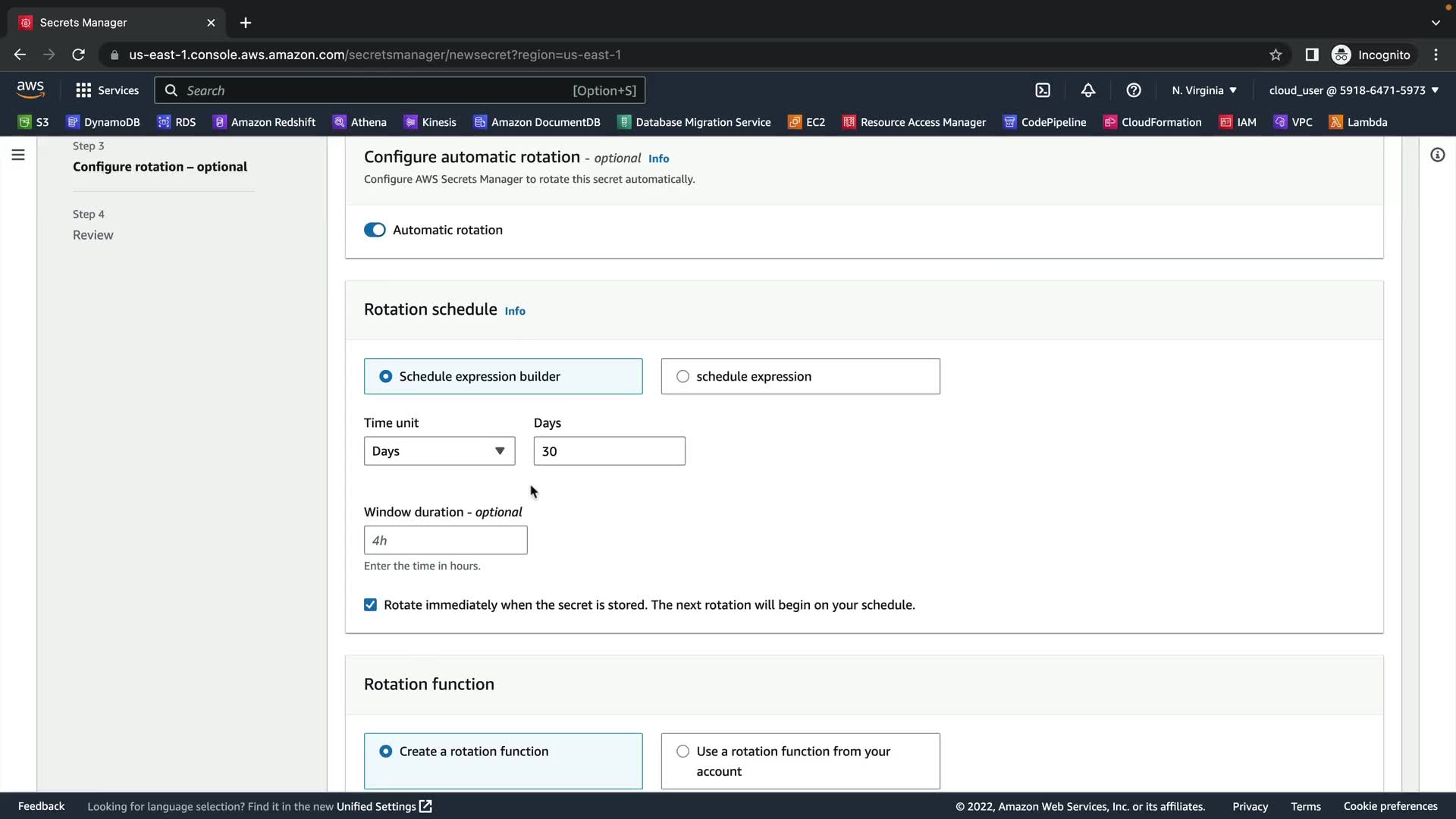Screen dimensions: 1456x819
Task: Open the cloud_user account menu
Action: click(1353, 90)
